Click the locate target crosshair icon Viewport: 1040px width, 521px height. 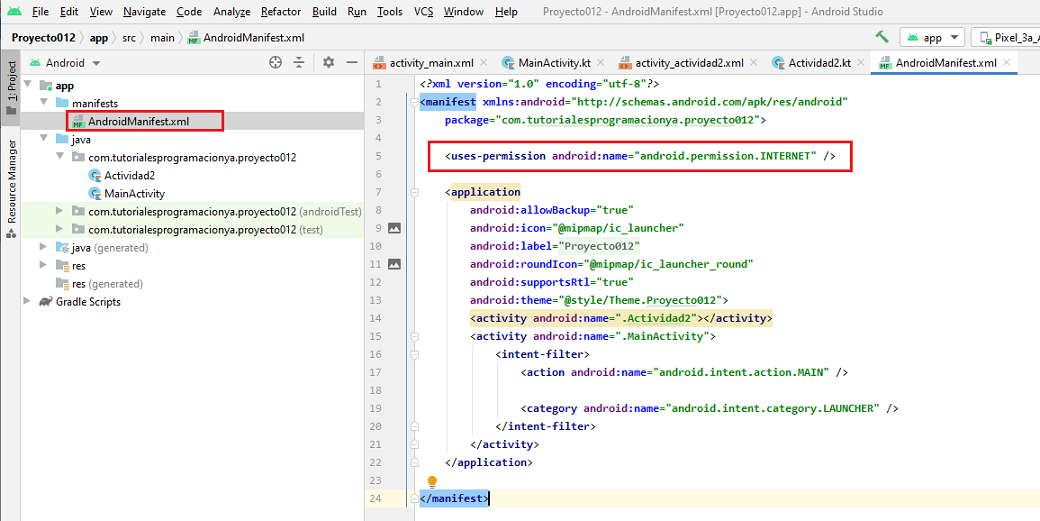click(275, 62)
